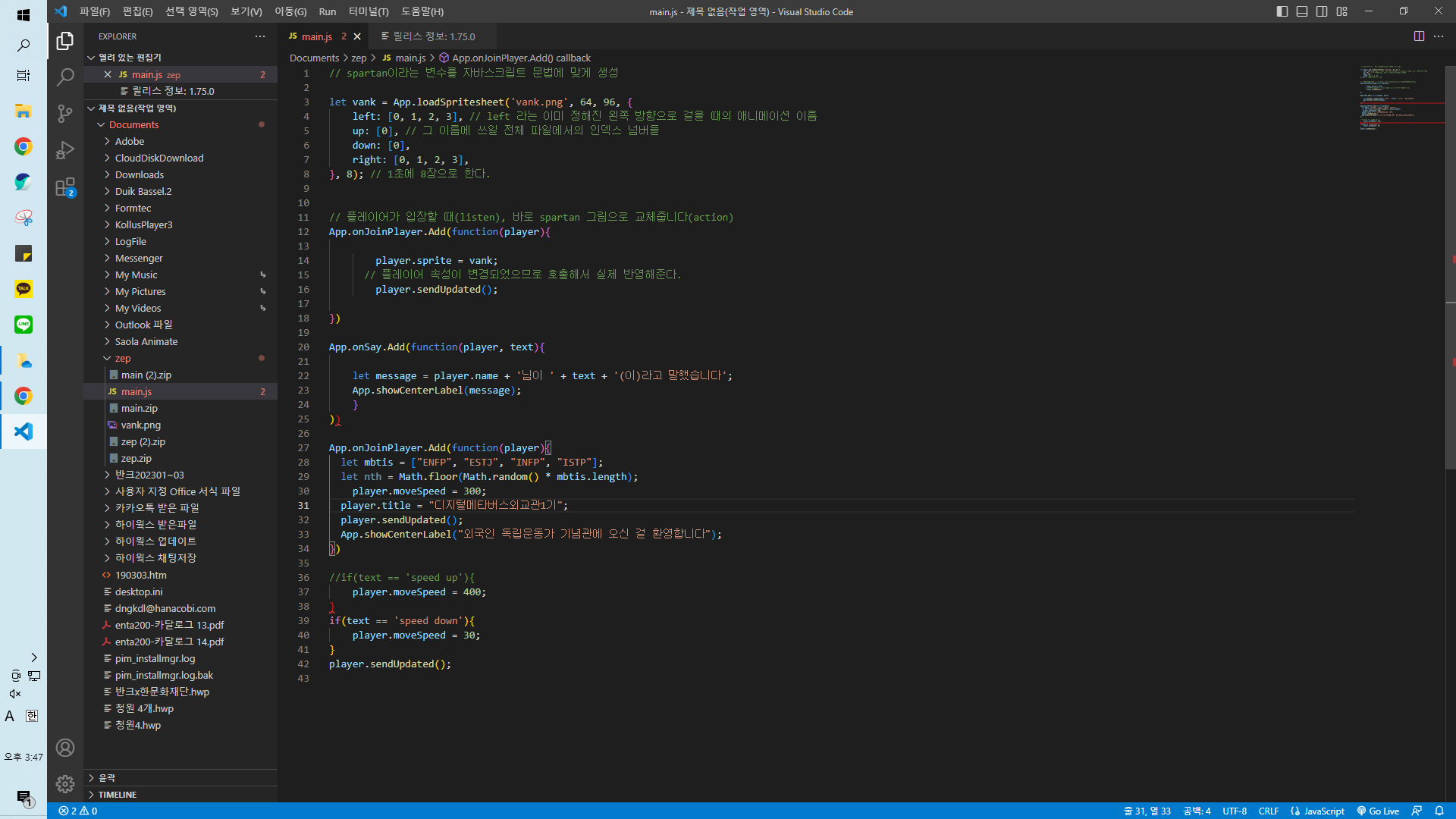Open the Run menu
The width and height of the screenshot is (1456, 819).
pyautogui.click(x=328, y=11)
